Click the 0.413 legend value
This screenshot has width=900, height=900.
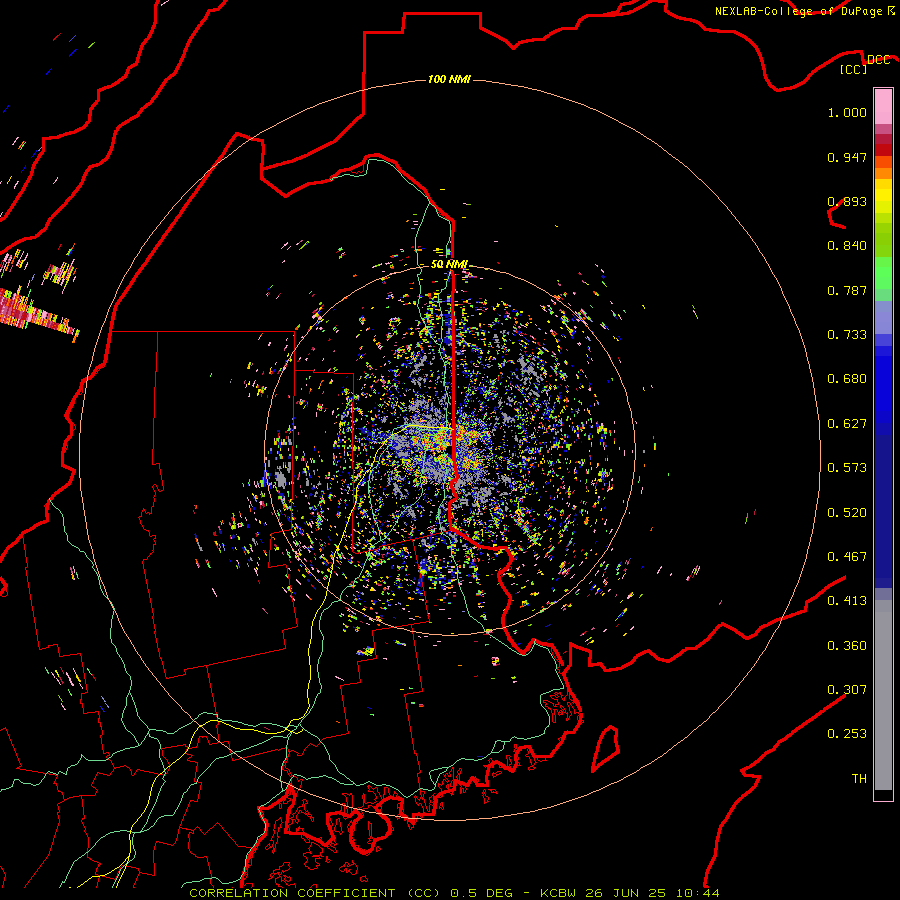[x=847, y=601]
